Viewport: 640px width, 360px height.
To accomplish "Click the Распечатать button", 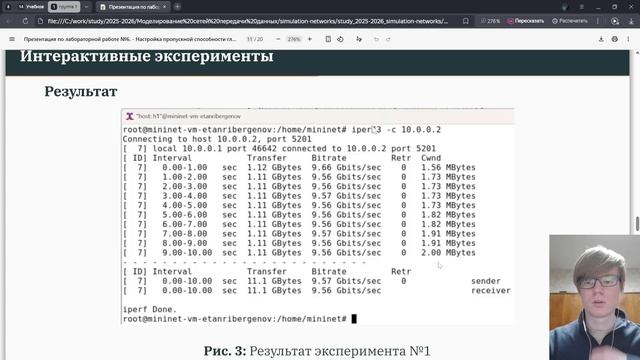I will 570,21.
